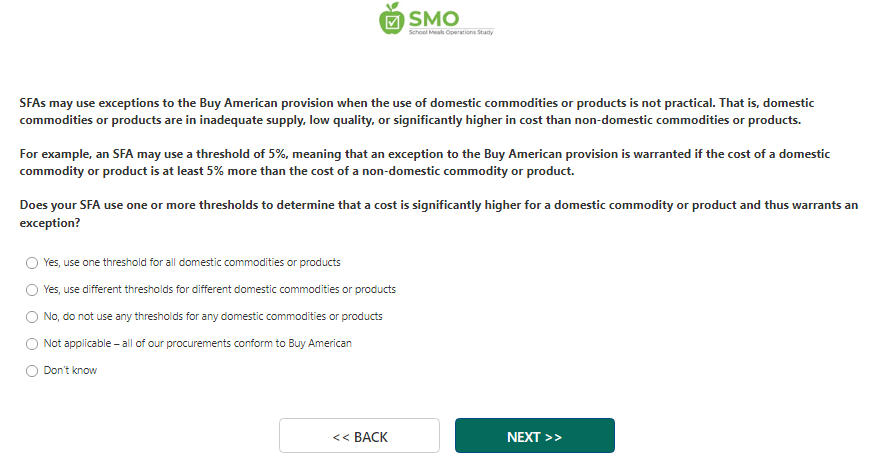Image resolution: width=877 pixels, height=460 pixels.
Task: Select the one threshold for all products radio button
Action: pyautogui.click(x=32, y=263)
